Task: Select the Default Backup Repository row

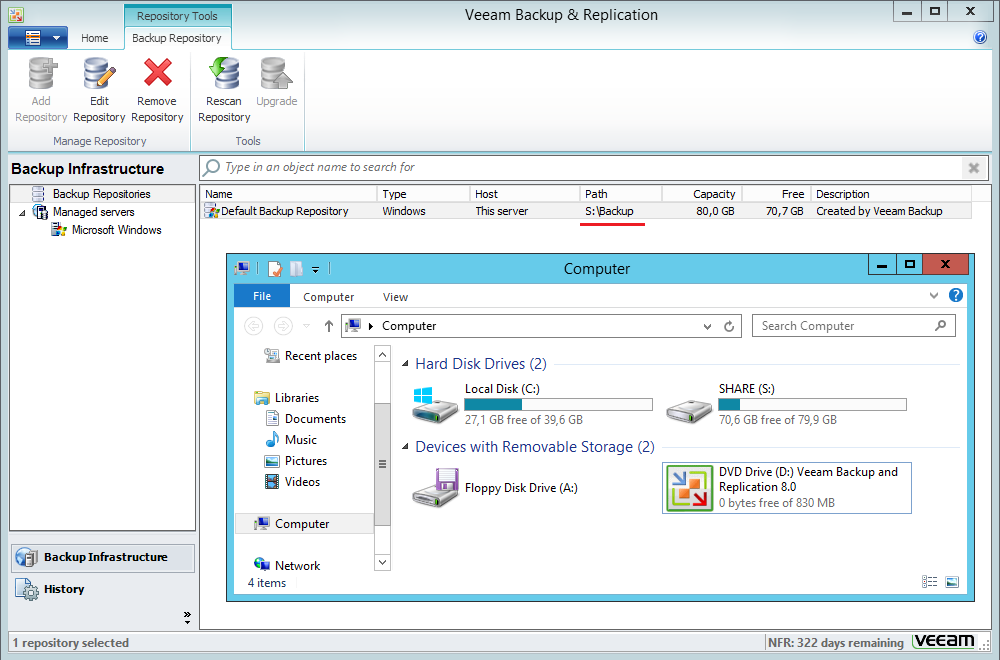Action: pos(586,211)
